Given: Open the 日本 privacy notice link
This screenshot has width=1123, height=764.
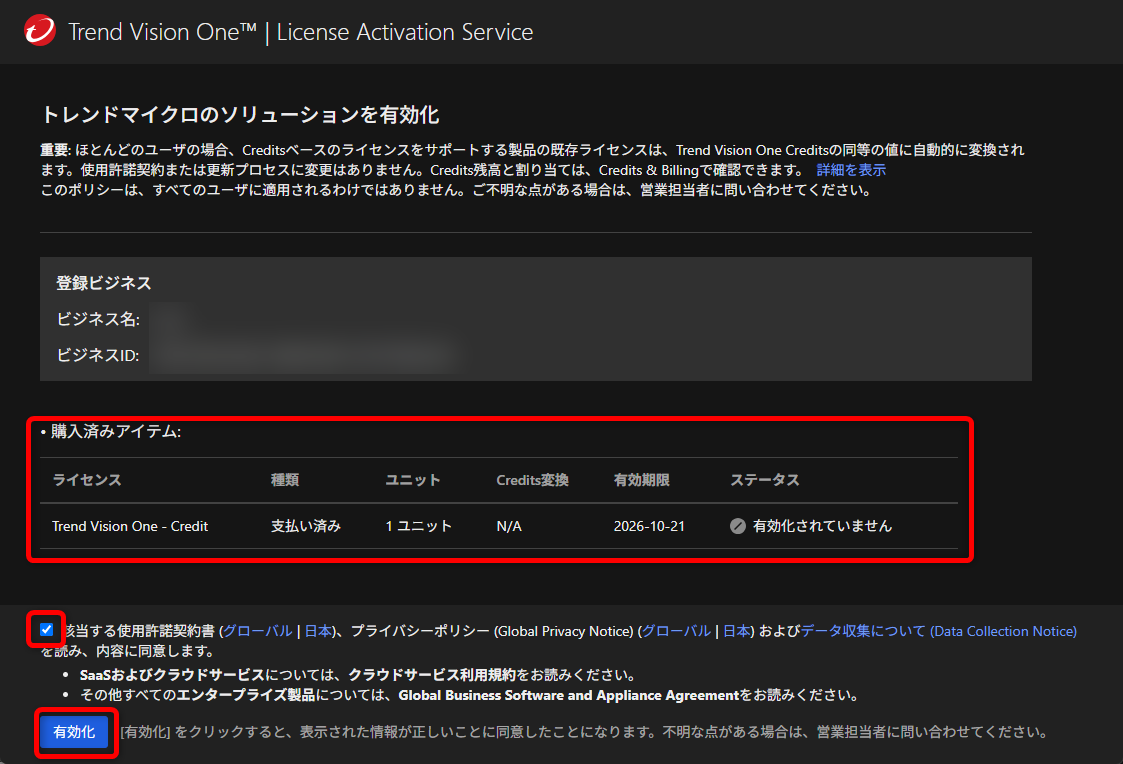Looking at the screenshot, I should click(x=737, y=631).
